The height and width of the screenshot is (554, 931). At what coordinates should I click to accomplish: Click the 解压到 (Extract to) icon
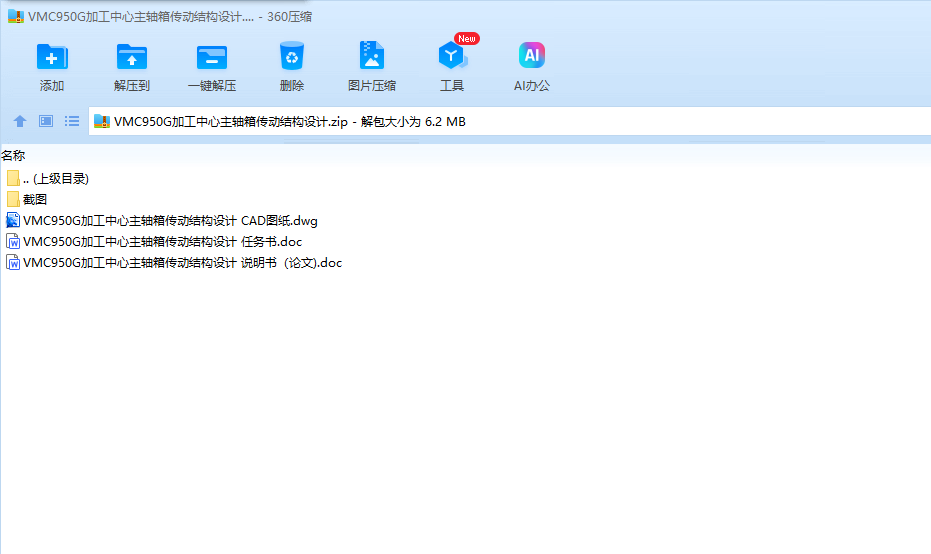pos(132,57)
